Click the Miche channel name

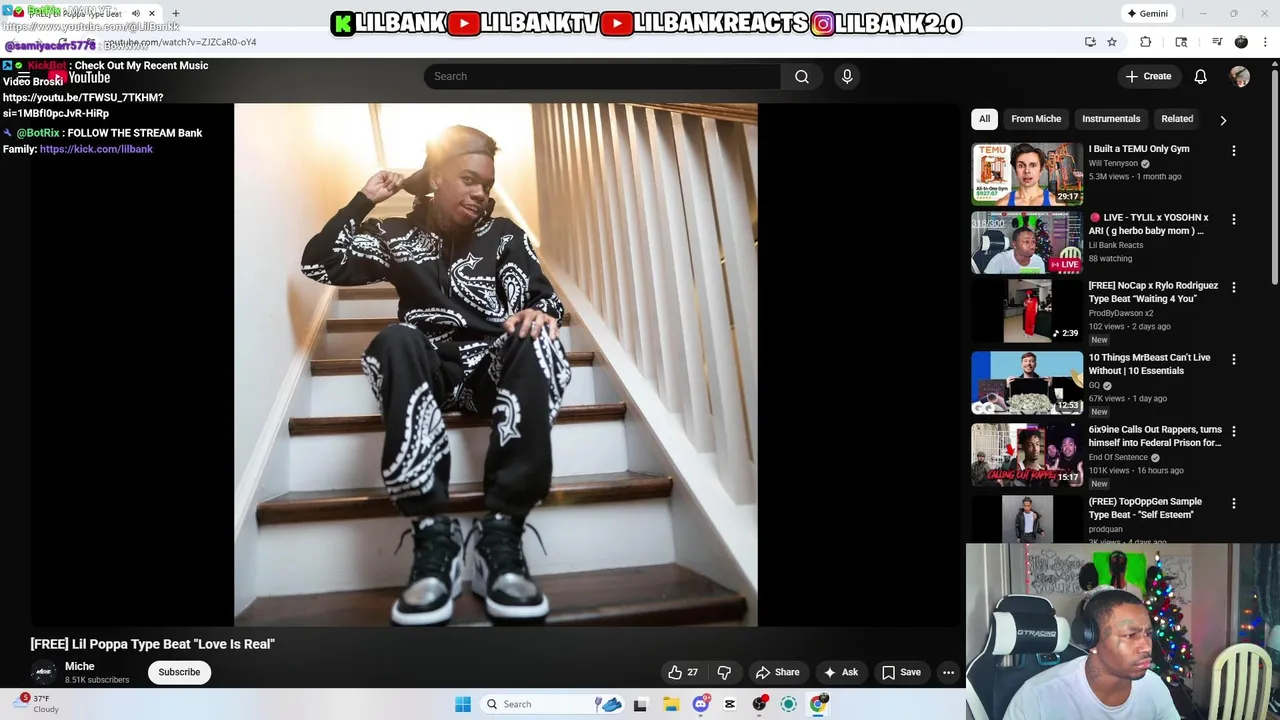pos(80,666)
